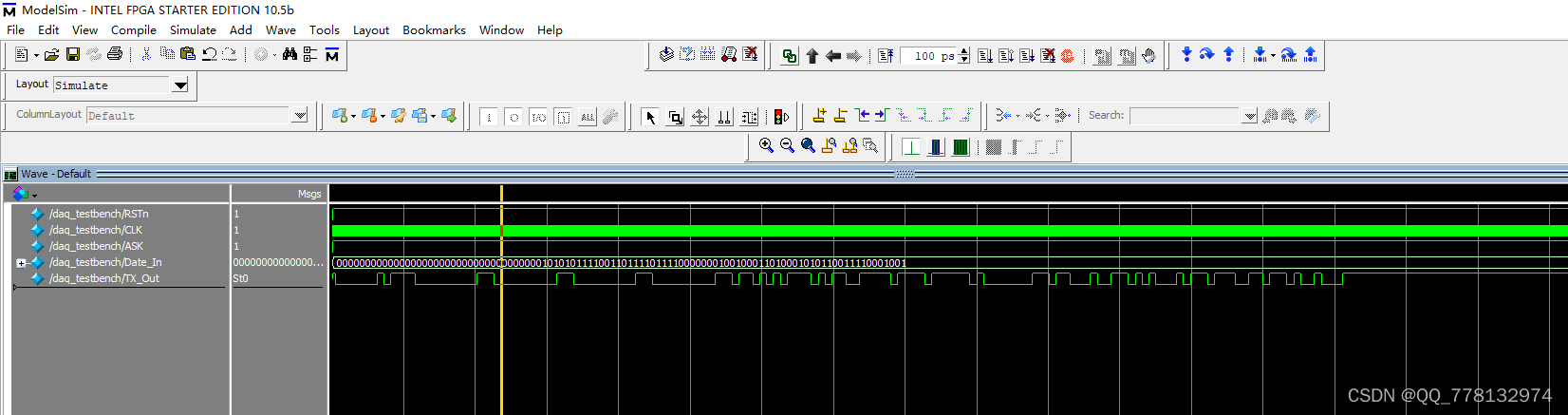1568x415 pixels.
Task: Open the New file dropdown arrow
Action: (36, 55)
